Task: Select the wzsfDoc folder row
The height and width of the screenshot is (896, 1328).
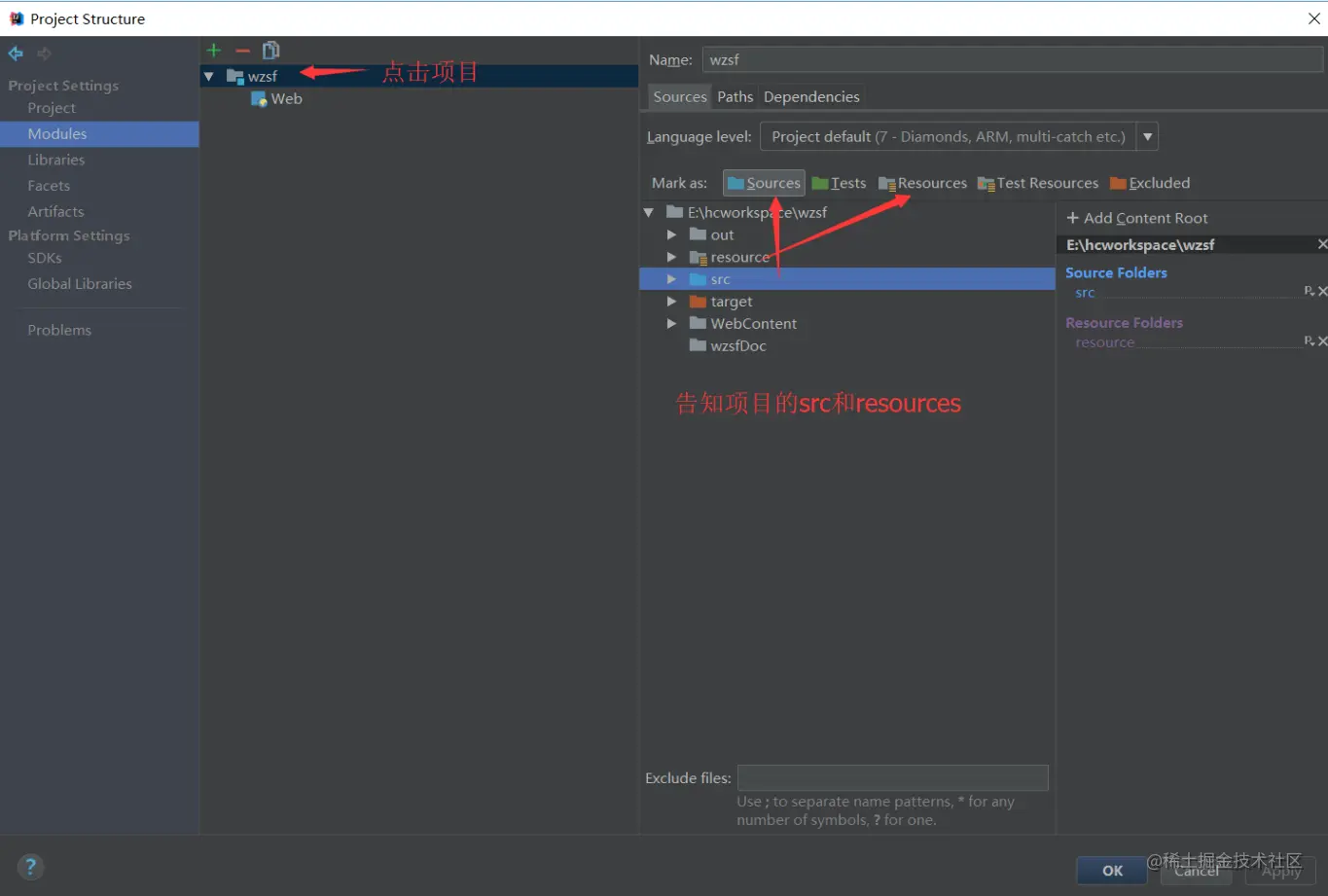Action: pyautogui.click(x=846, y=345)
